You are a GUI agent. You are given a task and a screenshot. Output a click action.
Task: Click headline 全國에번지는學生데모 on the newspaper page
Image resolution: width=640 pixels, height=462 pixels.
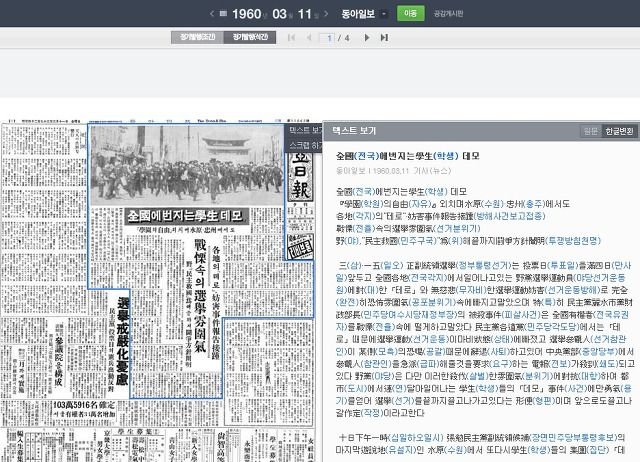coord(187,216)
